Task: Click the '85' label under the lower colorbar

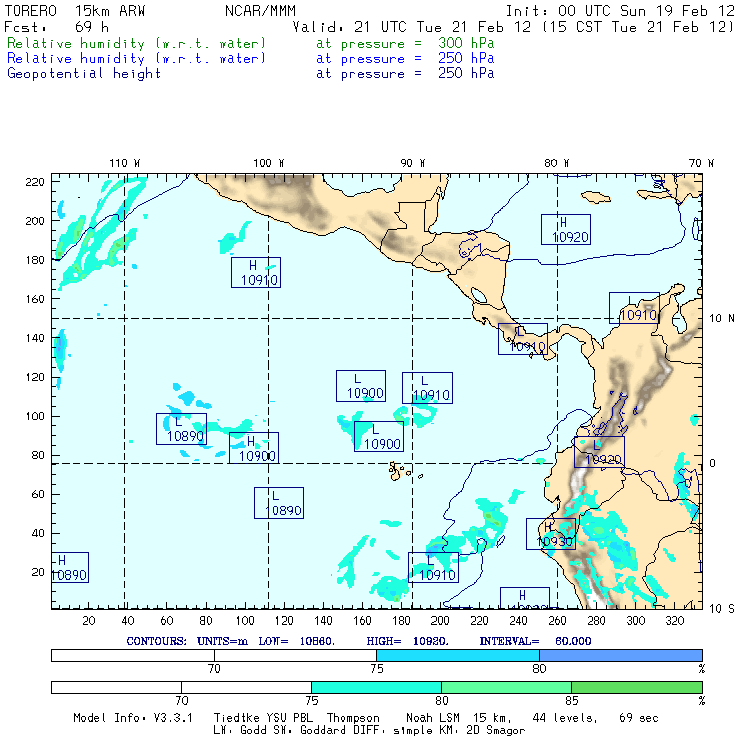Action: [572, 700]
